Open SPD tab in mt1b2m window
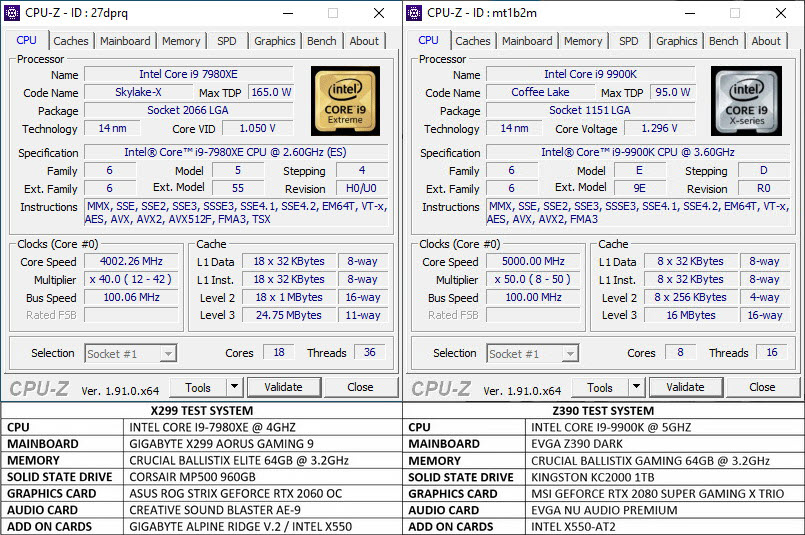805x535 pixels. [x=629, y=41]
